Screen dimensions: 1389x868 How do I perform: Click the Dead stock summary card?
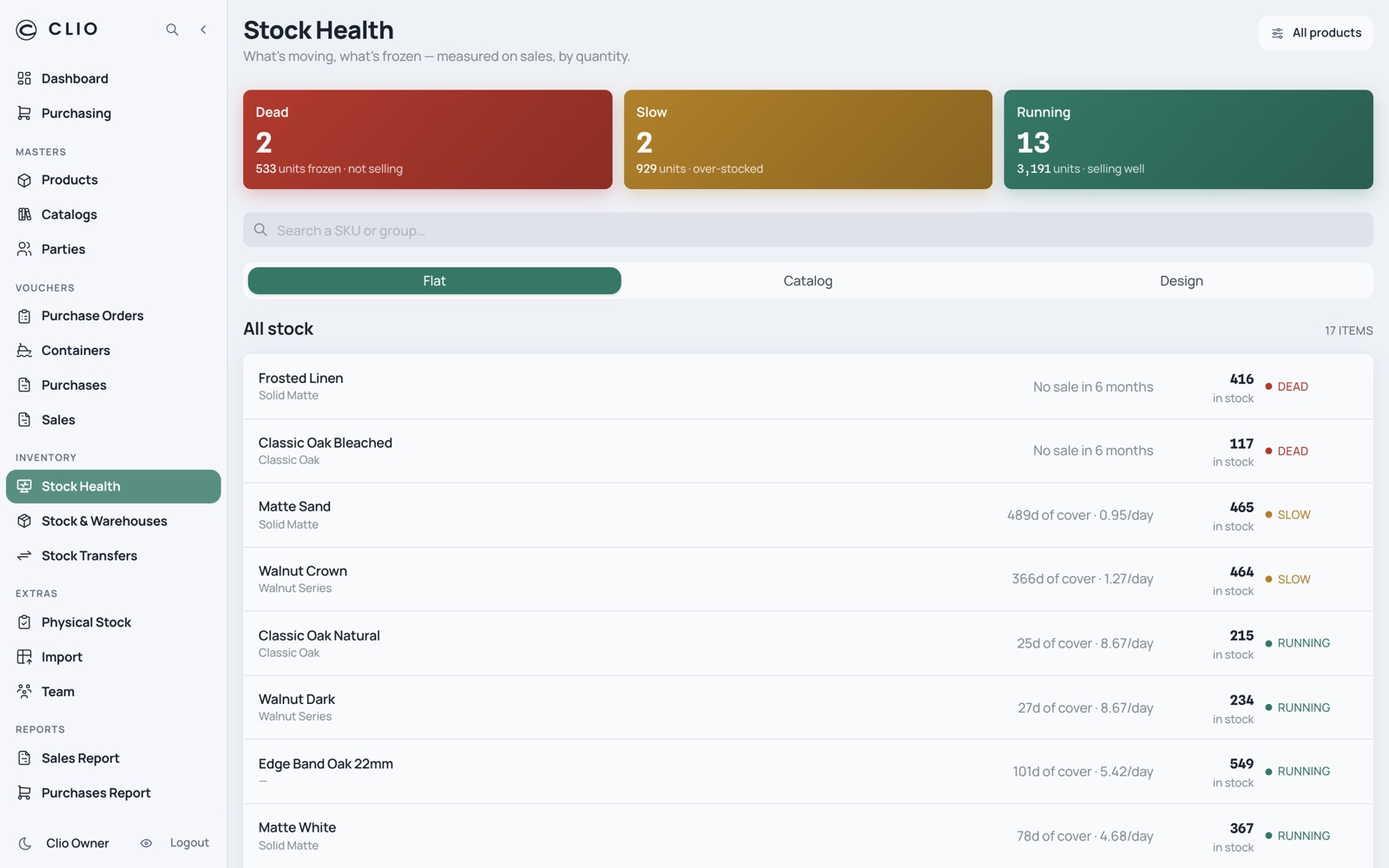point(427,140)
